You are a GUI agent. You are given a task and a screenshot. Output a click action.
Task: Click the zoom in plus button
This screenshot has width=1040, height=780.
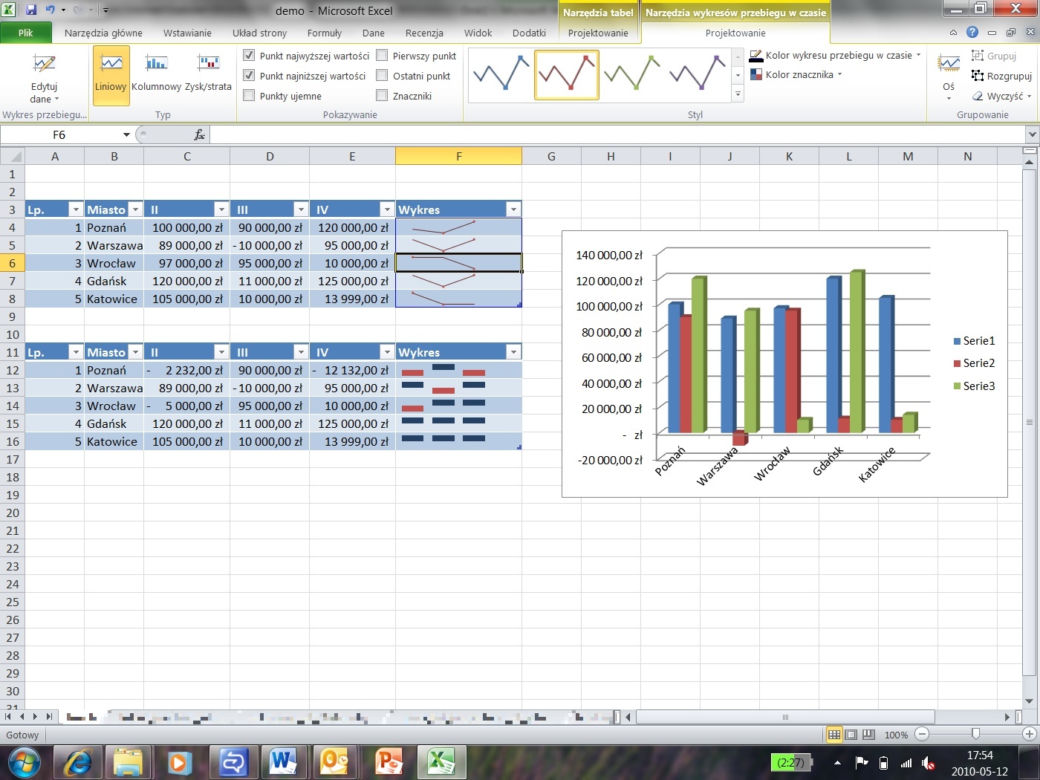point(1029,734)
